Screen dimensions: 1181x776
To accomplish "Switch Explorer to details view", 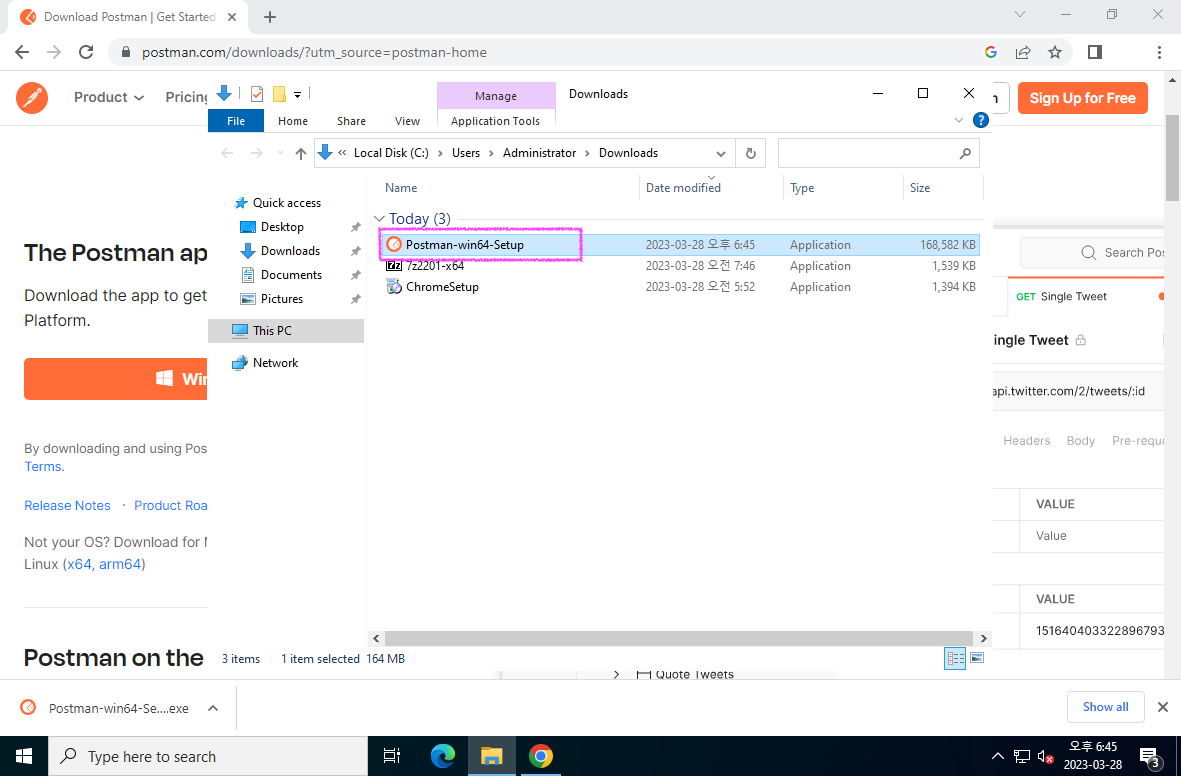I will [955, 658].
